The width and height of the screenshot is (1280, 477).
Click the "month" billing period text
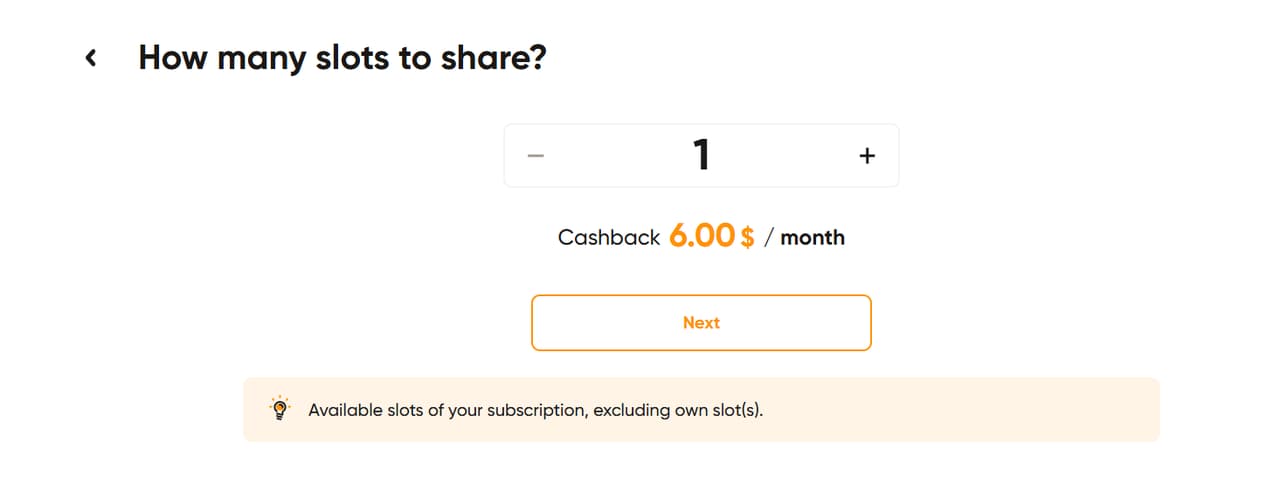click(812, 238)
